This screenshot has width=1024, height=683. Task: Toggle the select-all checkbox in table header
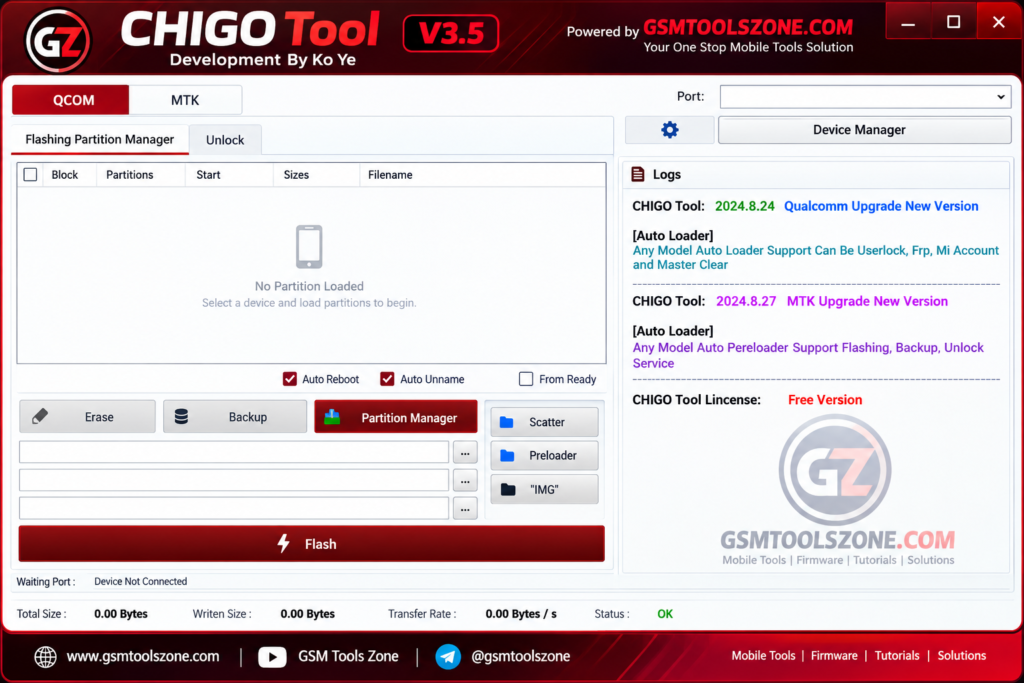coord(30,174)
